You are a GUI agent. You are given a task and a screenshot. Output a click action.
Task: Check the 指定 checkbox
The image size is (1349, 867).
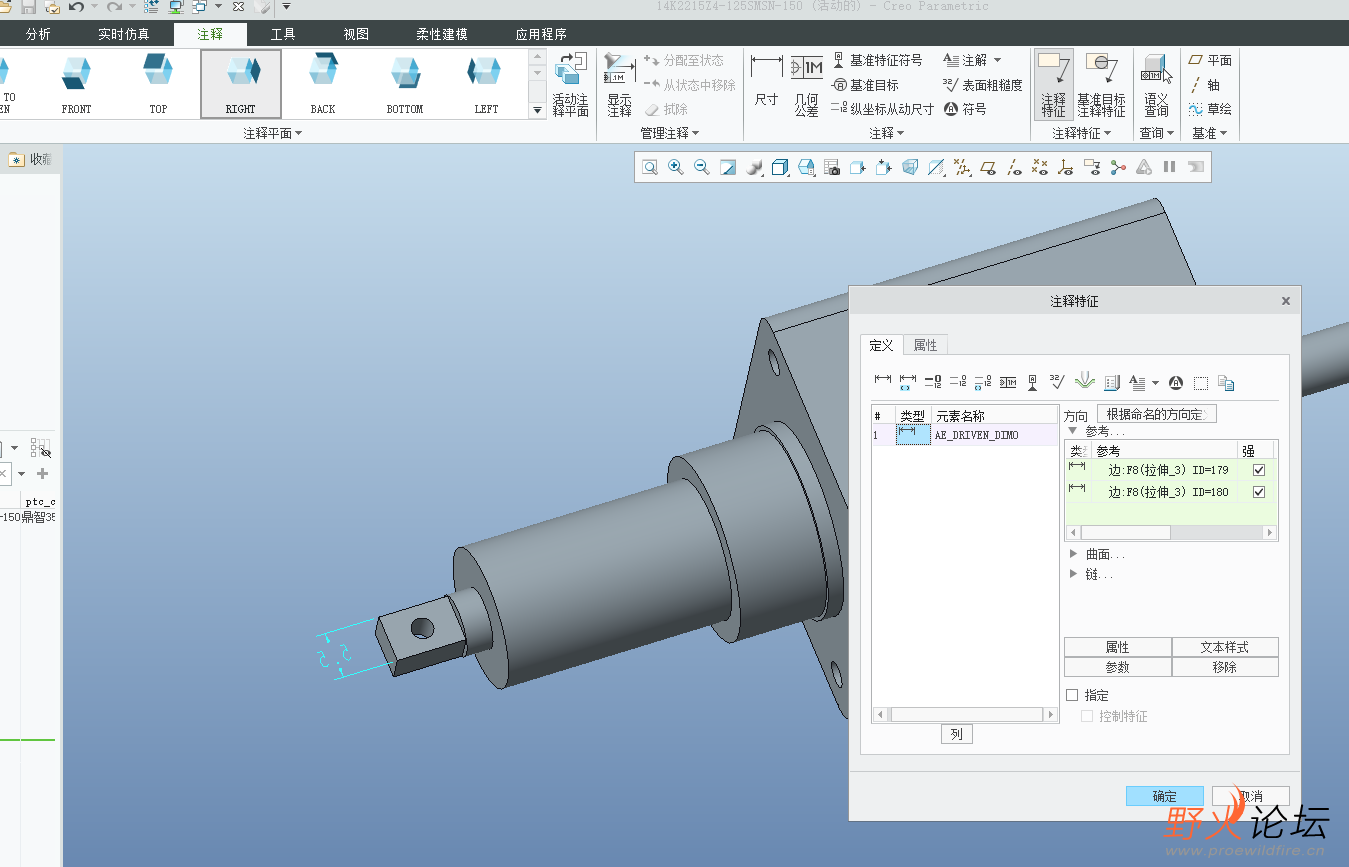point(1072,695)
